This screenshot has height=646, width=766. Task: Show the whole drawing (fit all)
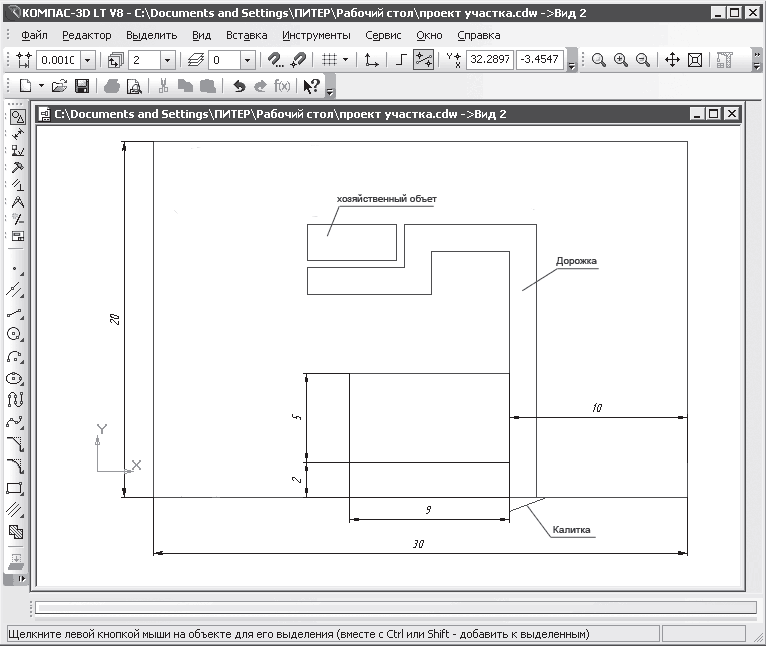(695, 60)
